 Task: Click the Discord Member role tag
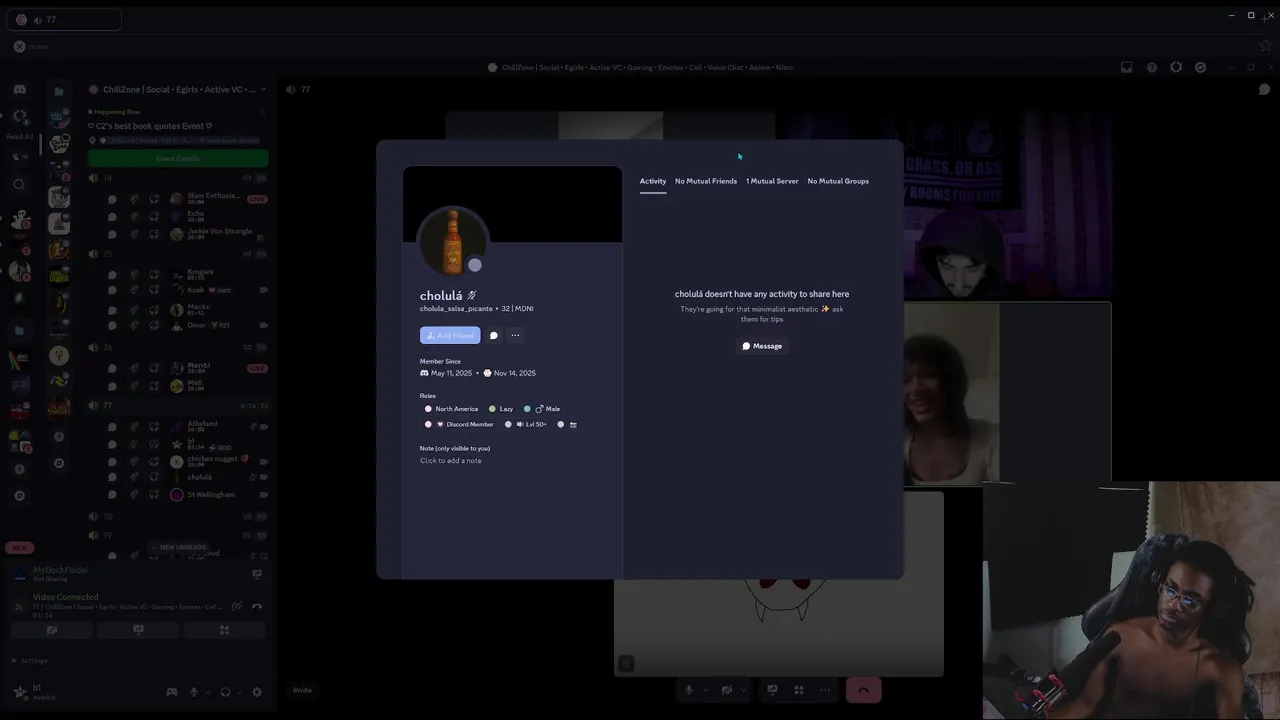click(459, 424)
